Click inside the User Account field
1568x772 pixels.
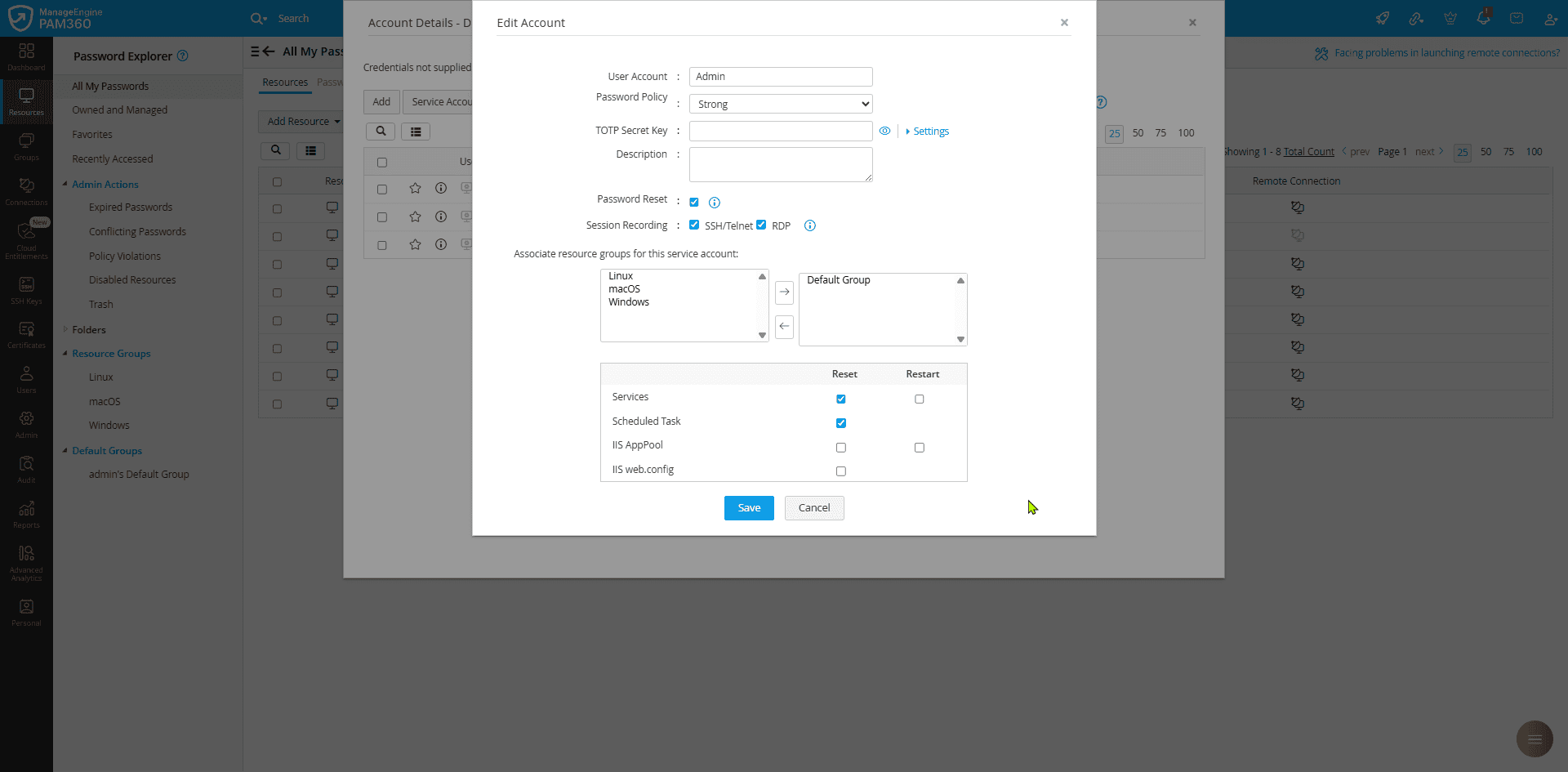(779, 76)
